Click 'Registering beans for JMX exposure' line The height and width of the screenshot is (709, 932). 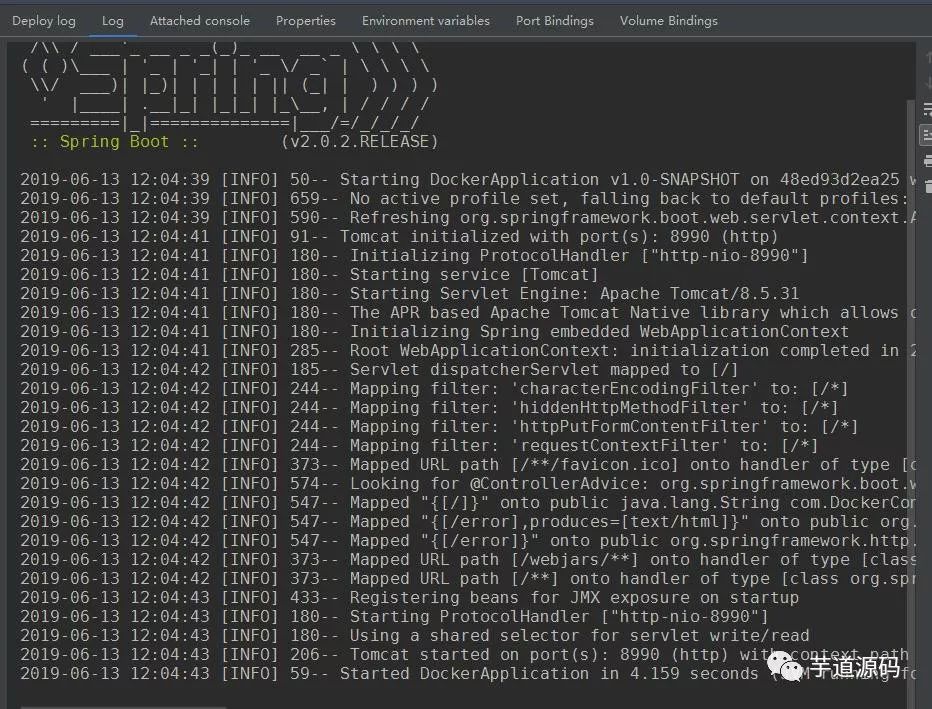point(410,598)
